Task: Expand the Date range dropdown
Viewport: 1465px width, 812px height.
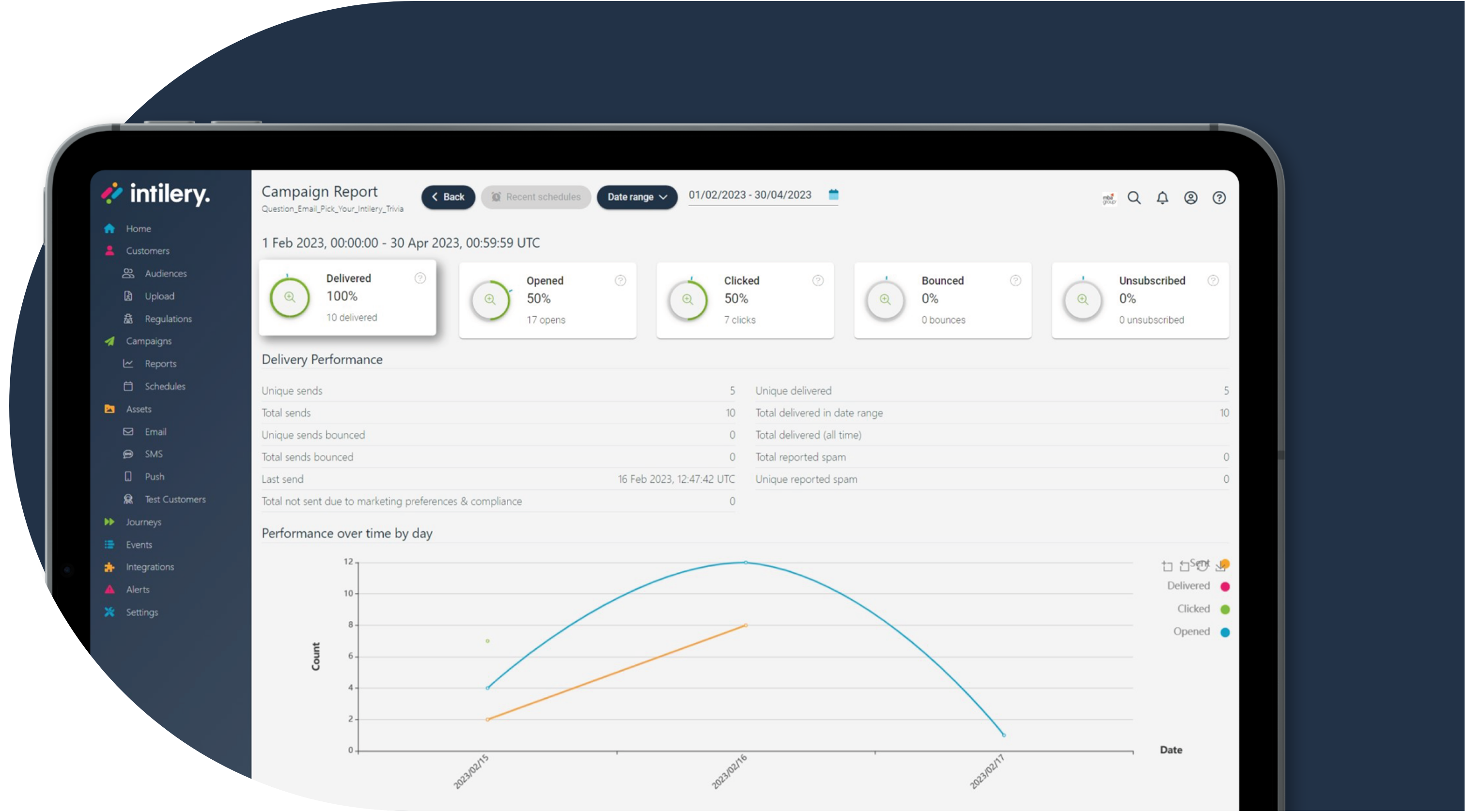Action: click(637, 197)
